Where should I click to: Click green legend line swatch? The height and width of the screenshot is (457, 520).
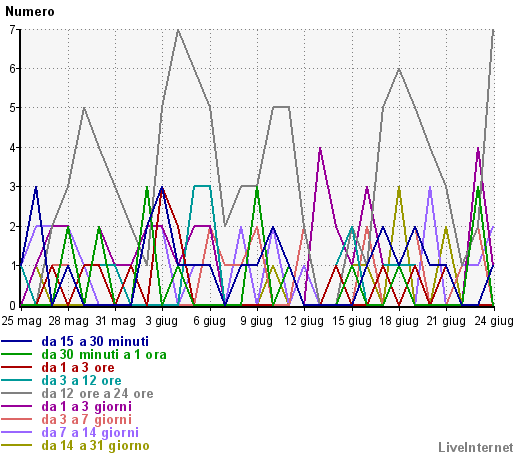tap(17, 354)
